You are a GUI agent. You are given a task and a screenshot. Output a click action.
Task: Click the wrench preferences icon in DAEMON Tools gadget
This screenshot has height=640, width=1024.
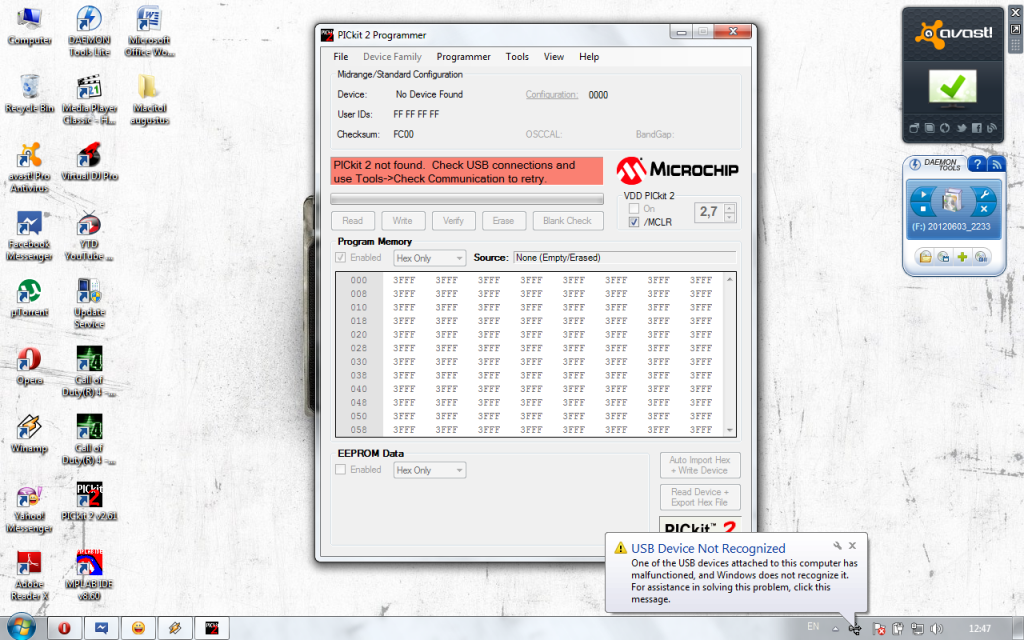pos(984,194)
